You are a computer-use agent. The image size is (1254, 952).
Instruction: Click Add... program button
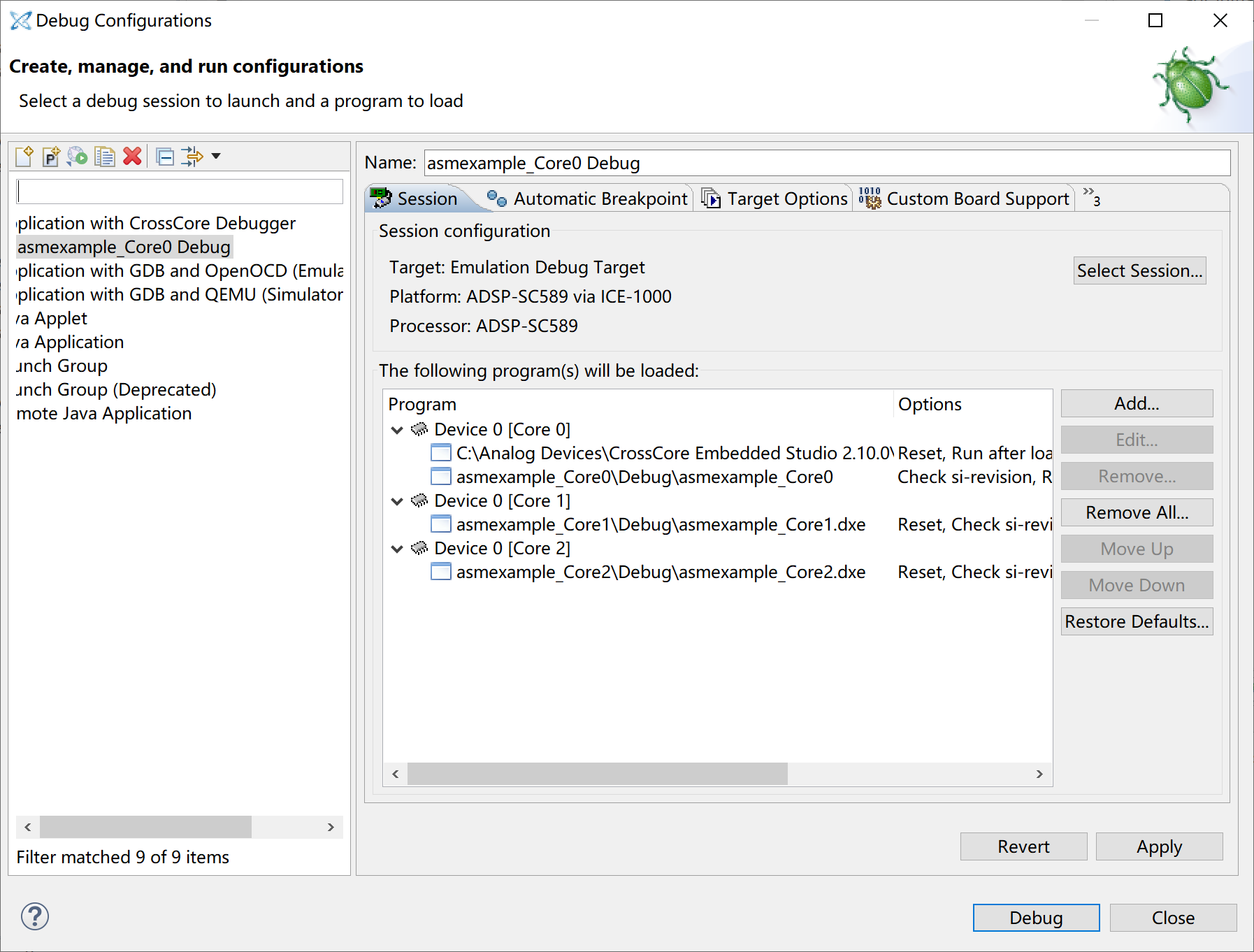coord(1137,403)
